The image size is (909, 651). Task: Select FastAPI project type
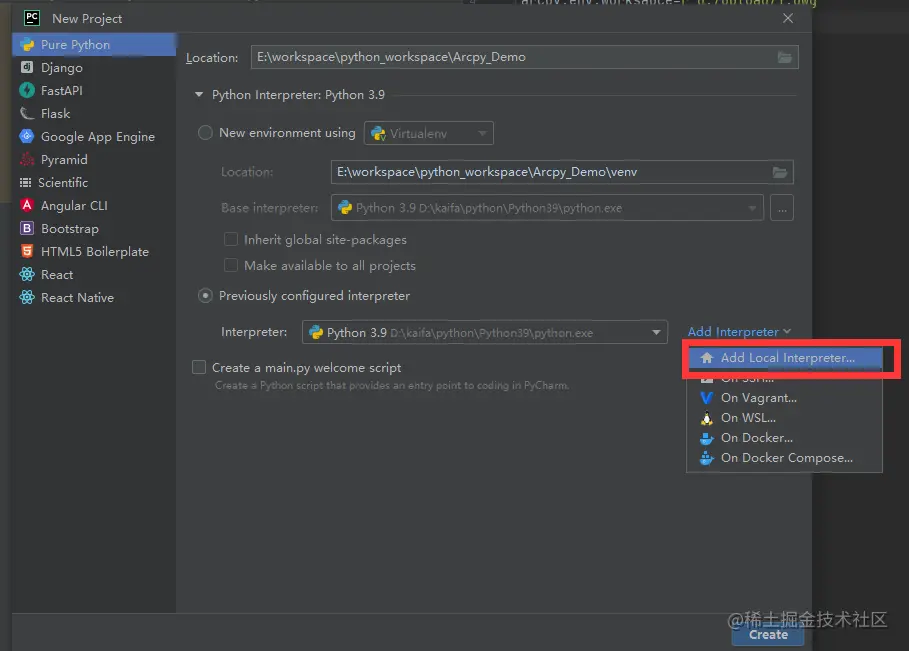pos(94,90)
